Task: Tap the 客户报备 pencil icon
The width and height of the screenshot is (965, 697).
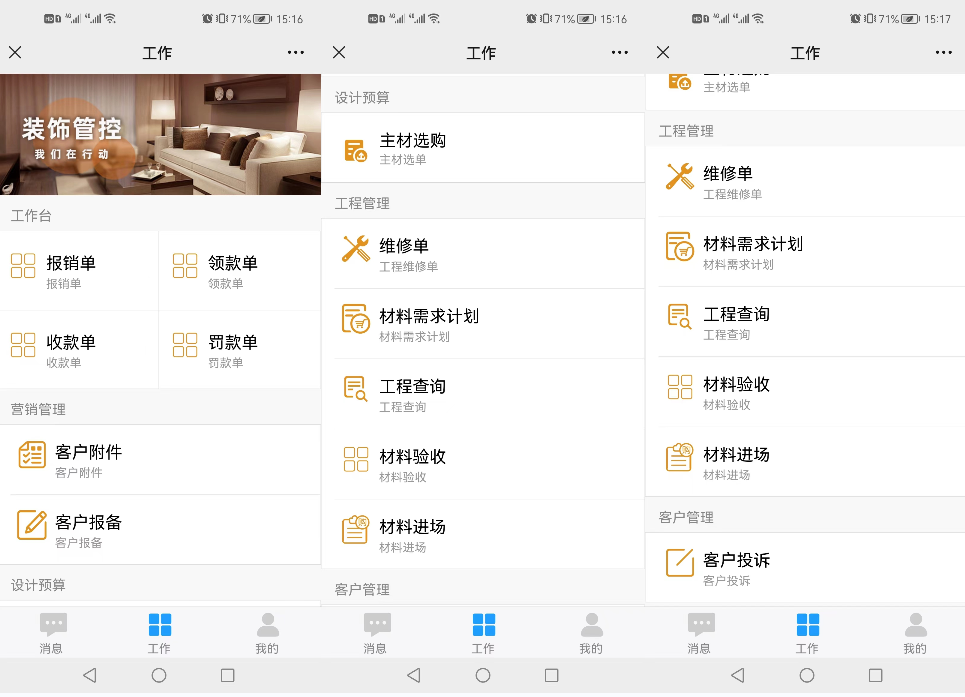Action: 33,524
